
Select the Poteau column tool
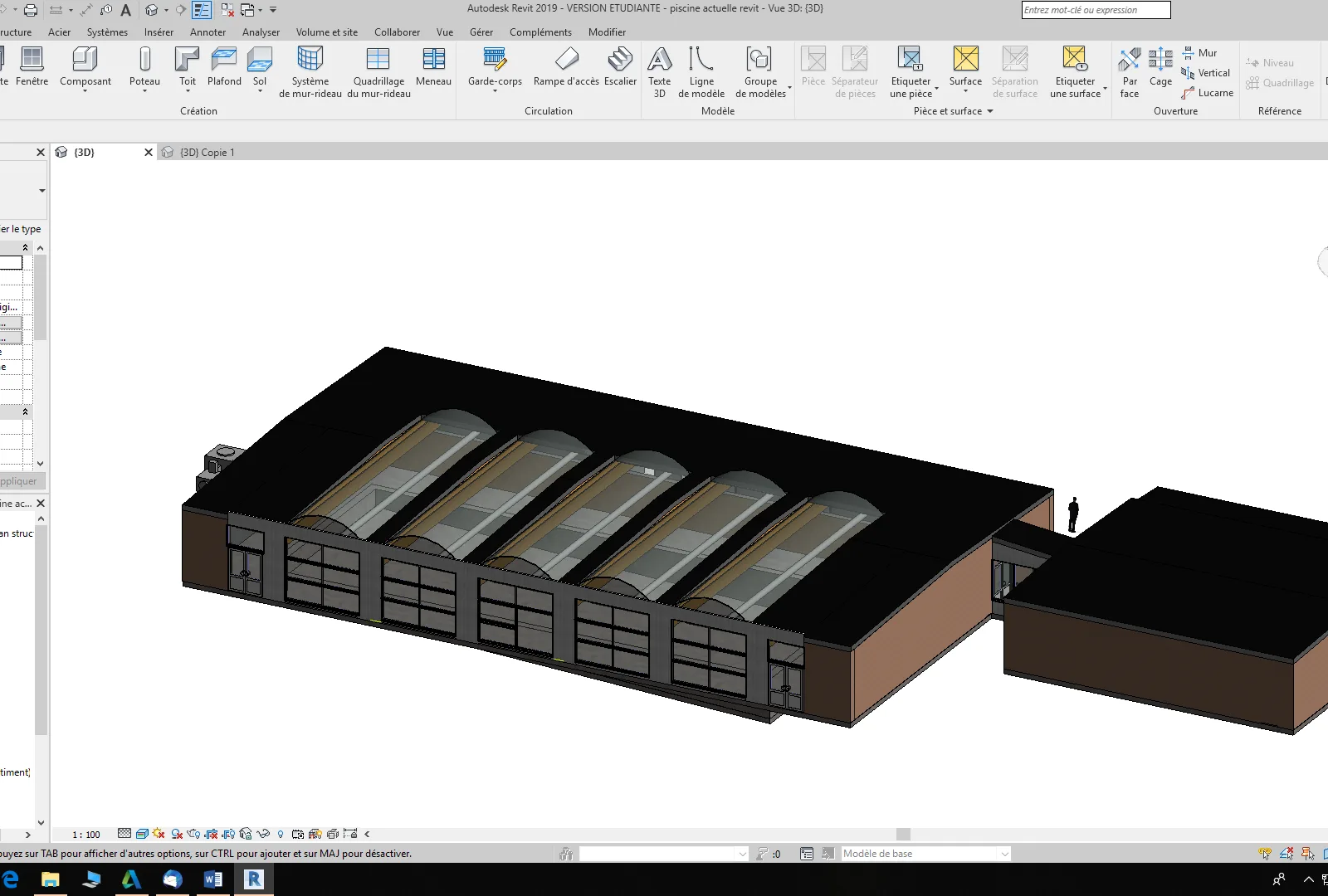(144, 68)
